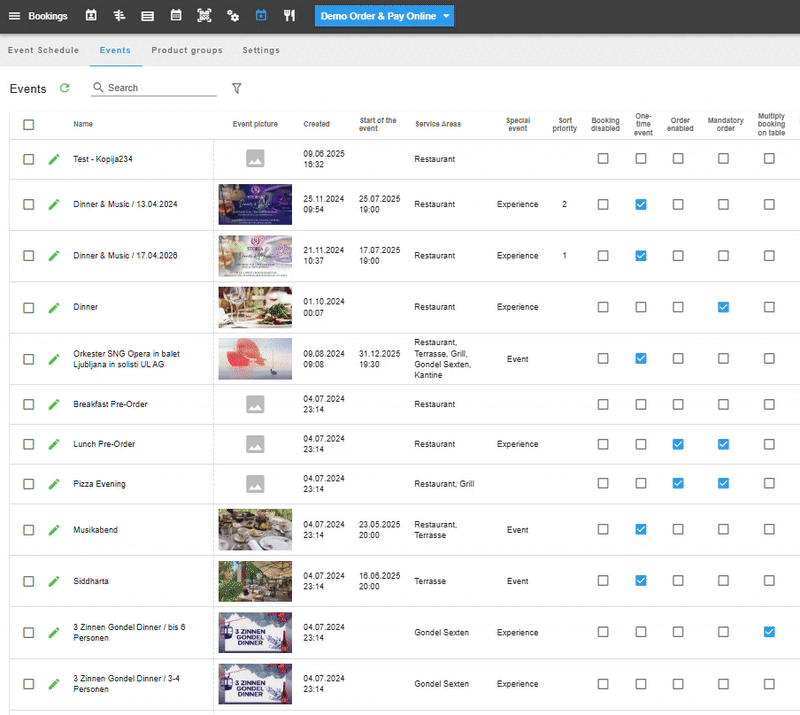Tick the select-all checkbox in header
Screen dimensions: 800x715
tap(29, 125)
